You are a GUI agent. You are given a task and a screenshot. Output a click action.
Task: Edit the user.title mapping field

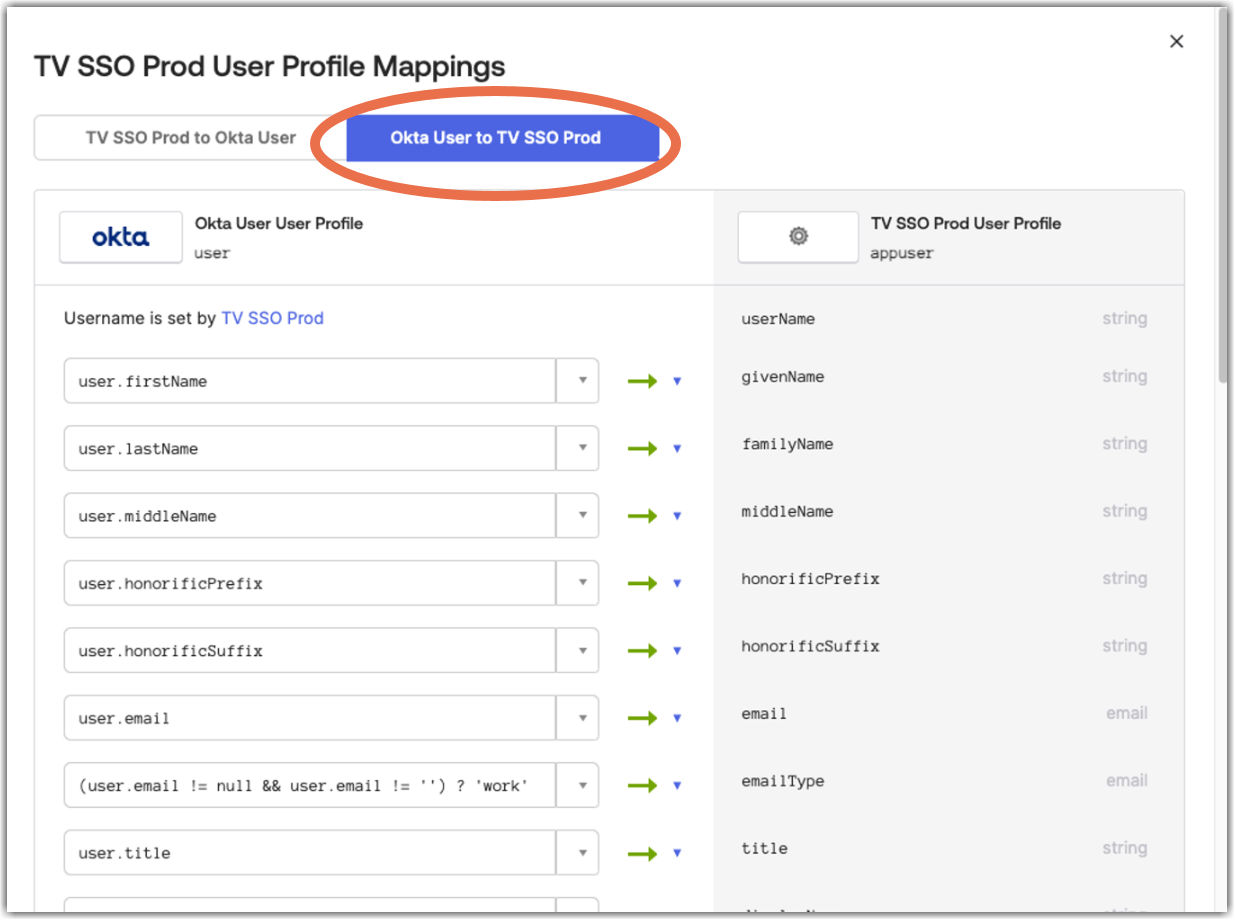click(x=310, y=853)
